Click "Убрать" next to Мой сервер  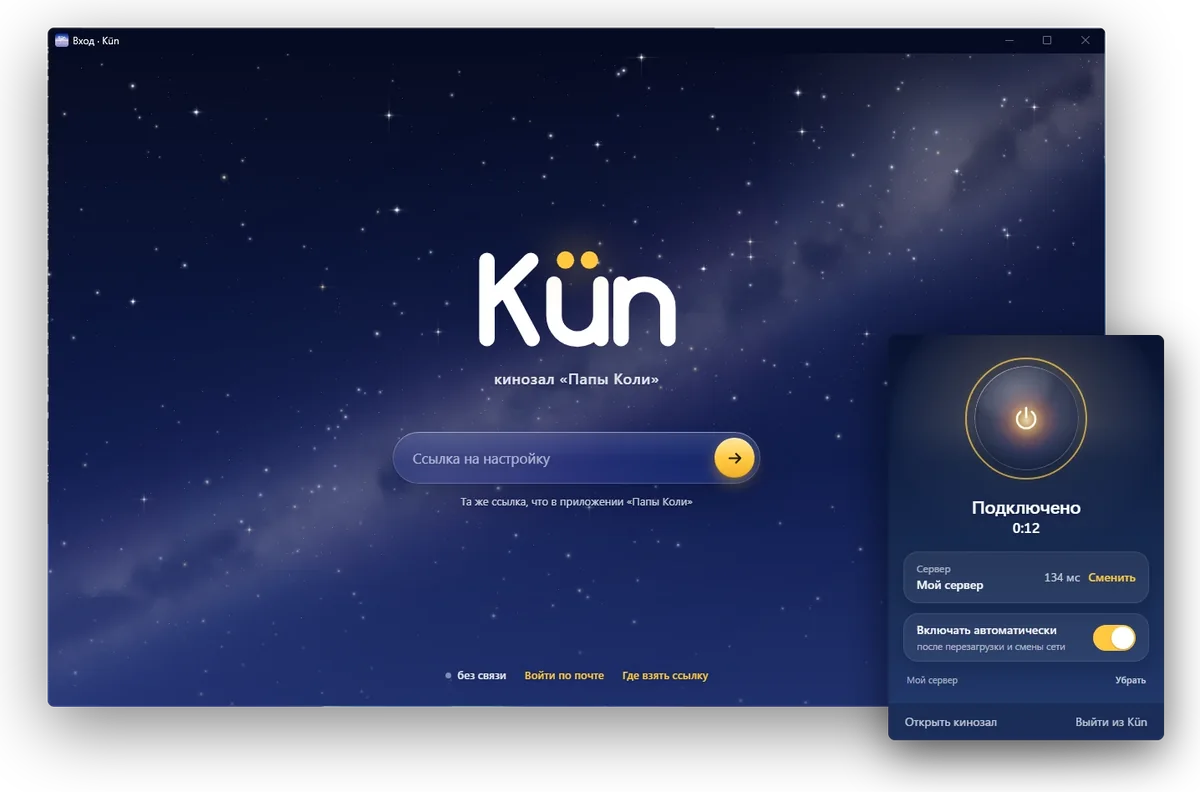pyautogui.click(x=1131, y=681)
